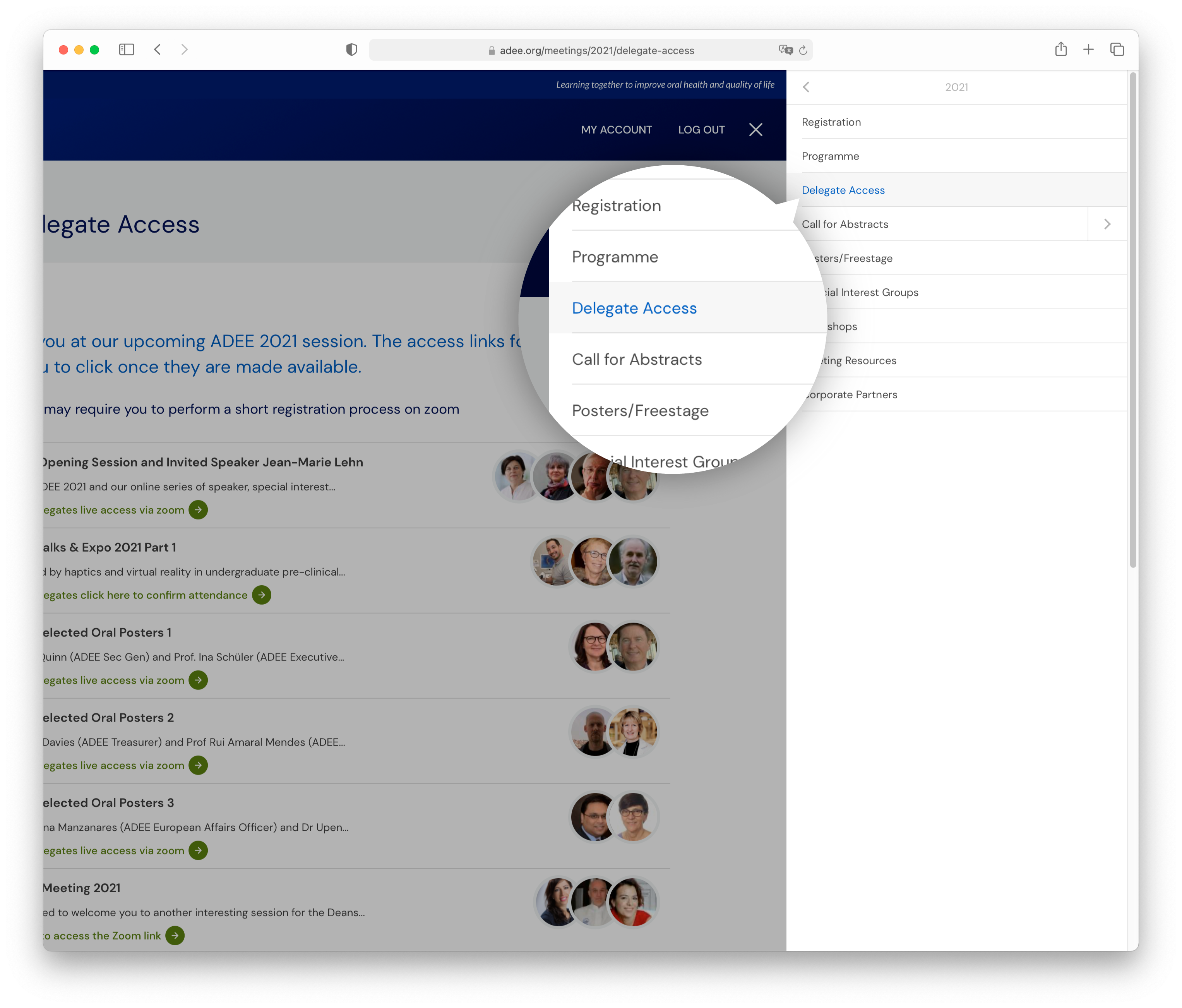Expand Call for Abstracts submenu arrow

tap(1107, 224)
